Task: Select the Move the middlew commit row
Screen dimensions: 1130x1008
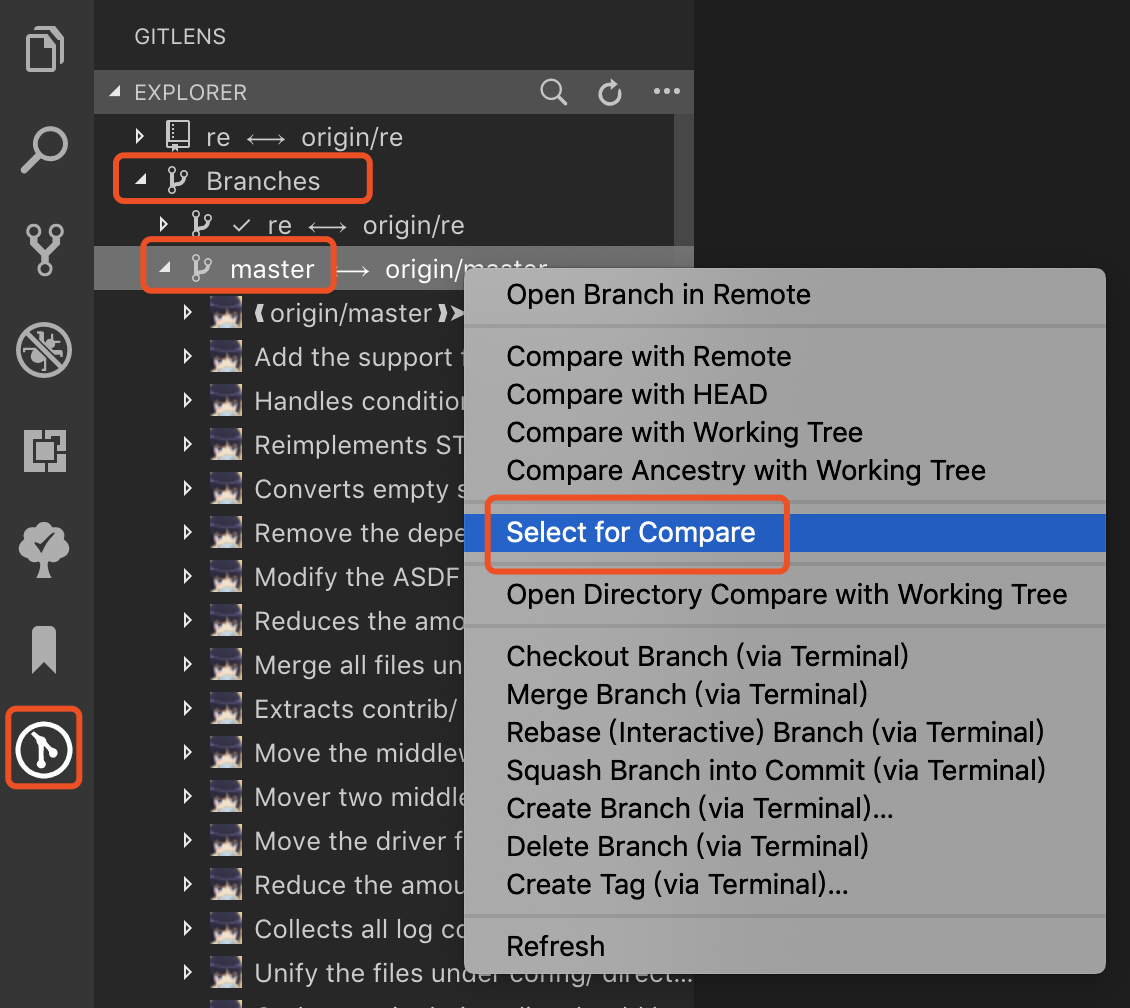Action: pos(280,753)
